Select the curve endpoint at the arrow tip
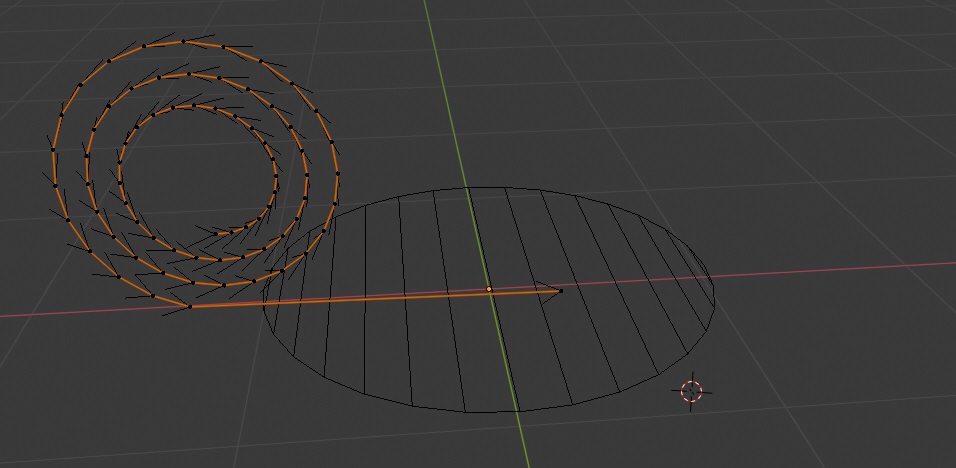Image resolution: width=956 pixels, height=468 pixels. (x=560, y=291)
